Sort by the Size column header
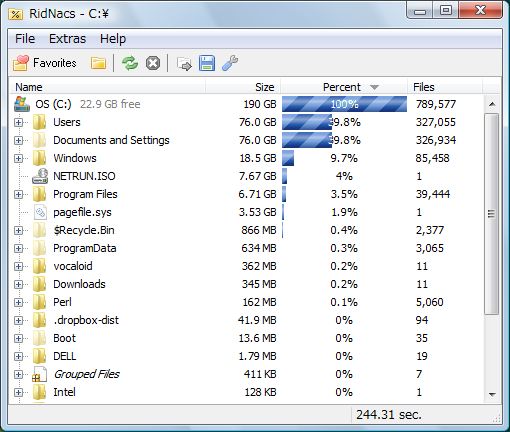510x432 pixels. 243,87
